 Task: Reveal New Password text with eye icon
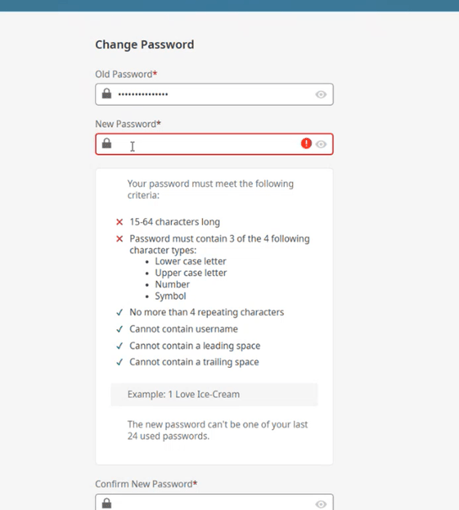pyautogui.click(x=321, y=144)
